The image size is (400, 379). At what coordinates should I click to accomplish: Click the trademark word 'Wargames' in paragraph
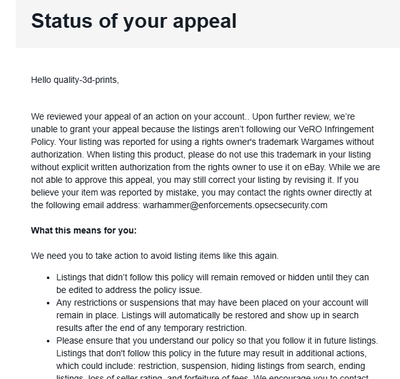[322, 142]
